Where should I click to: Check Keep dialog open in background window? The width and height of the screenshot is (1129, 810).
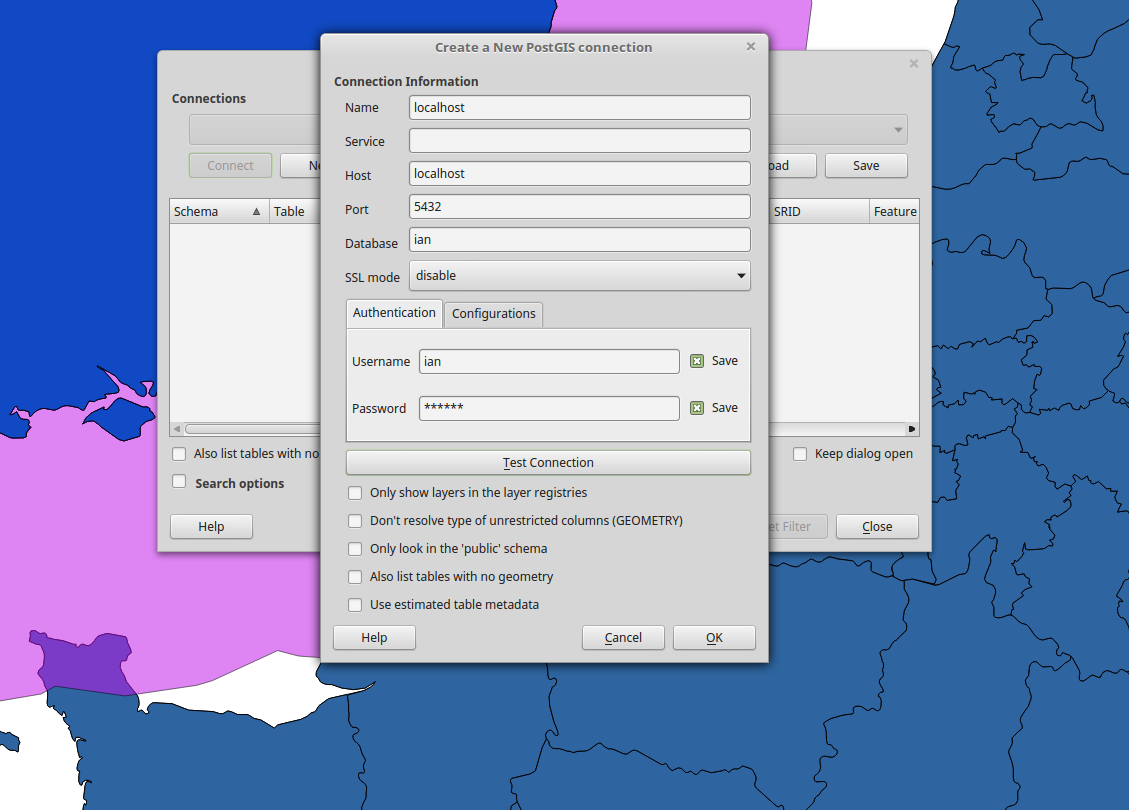tap(800, 454)
